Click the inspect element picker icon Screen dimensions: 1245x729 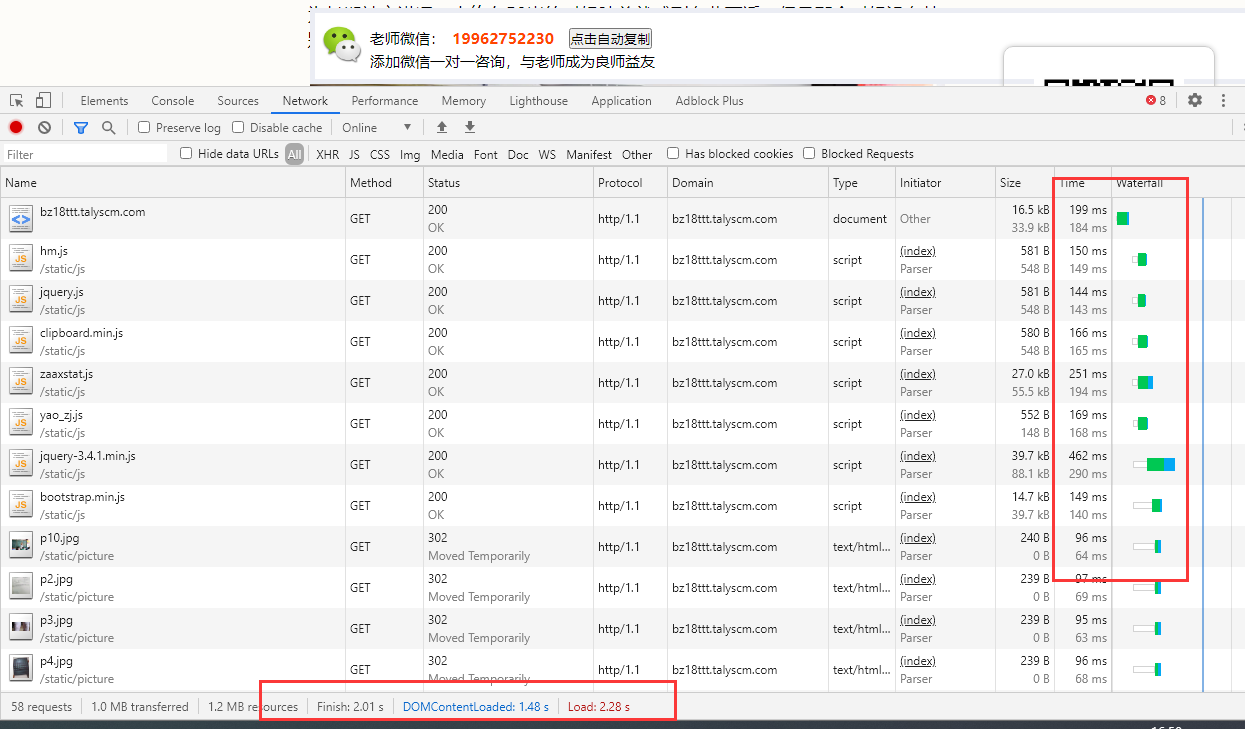(x=17, y=101)
